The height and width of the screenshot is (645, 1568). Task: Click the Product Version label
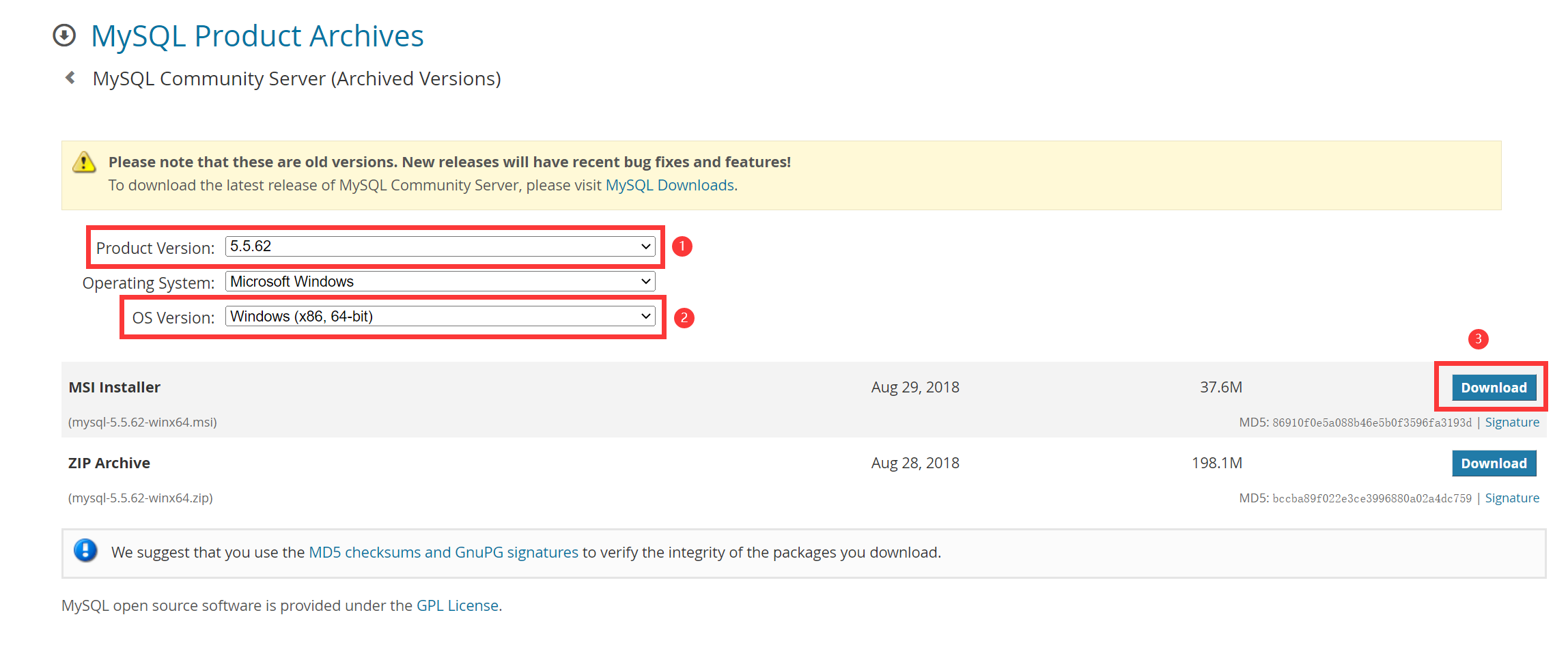(x=155, y=248)
